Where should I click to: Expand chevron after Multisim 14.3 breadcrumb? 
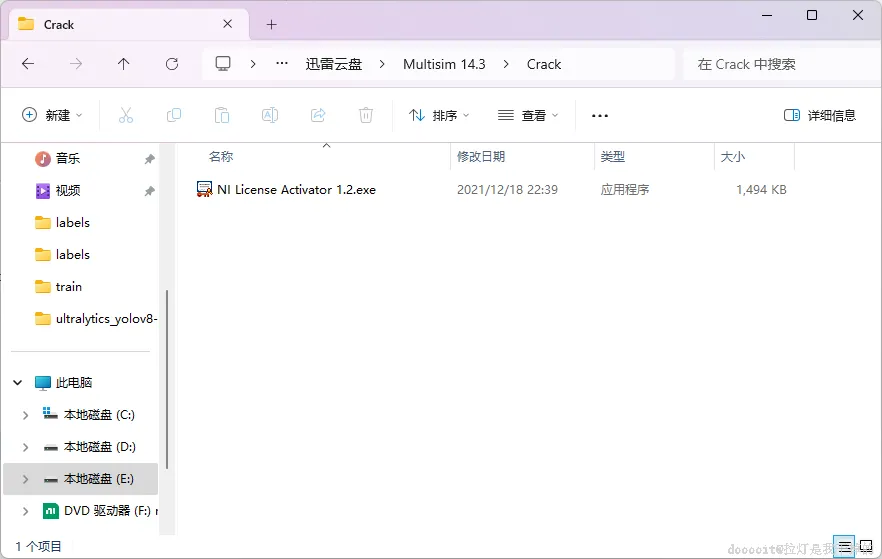click(x=506, y=64)
